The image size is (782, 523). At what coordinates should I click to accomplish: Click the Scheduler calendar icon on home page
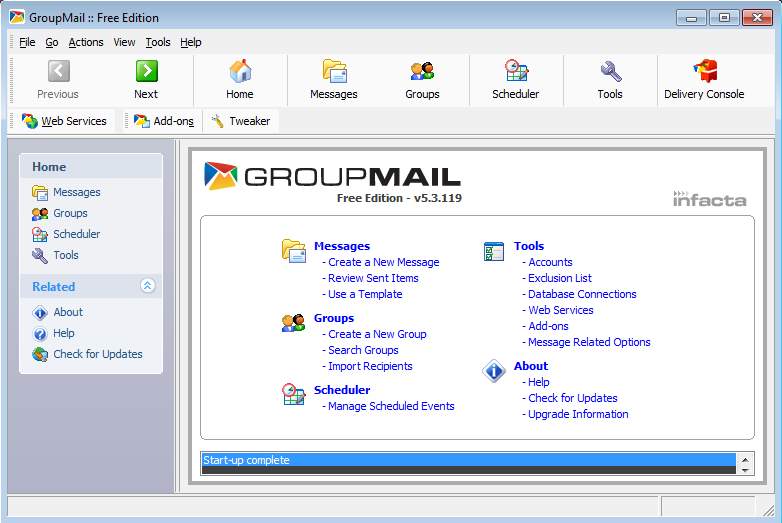point(294,394)
